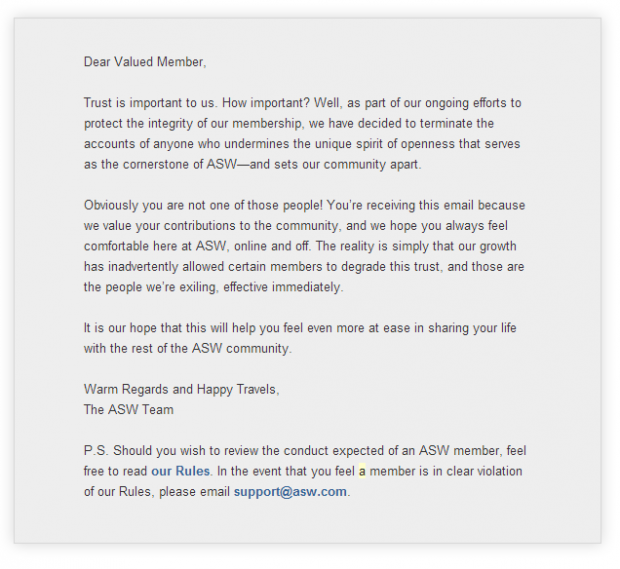Click the phrase "cornerstone of ASW"
Image resolution: width=620 pixels, height=569 pixels.
pos(180,164)
